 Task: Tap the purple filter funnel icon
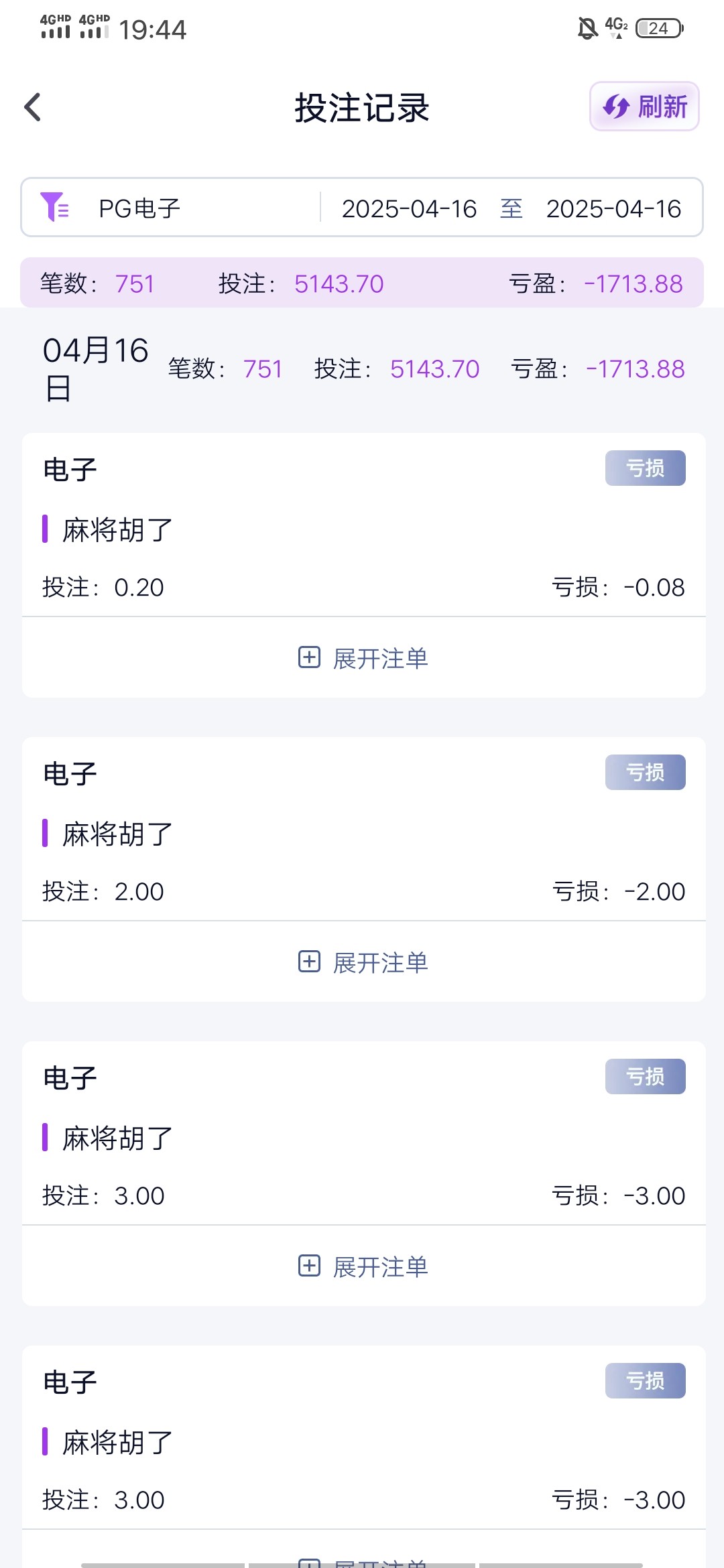(54, 207)
